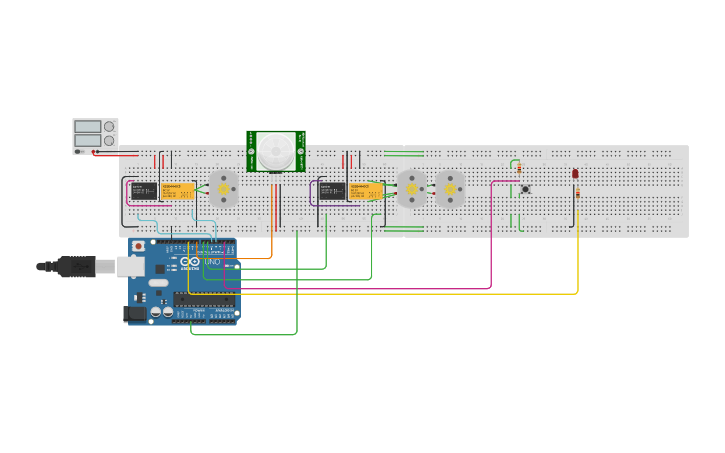Click the Arduino barrel power jack
Image resolution: width=725 pixels, height=453 pixels.
tap(134, 314)
